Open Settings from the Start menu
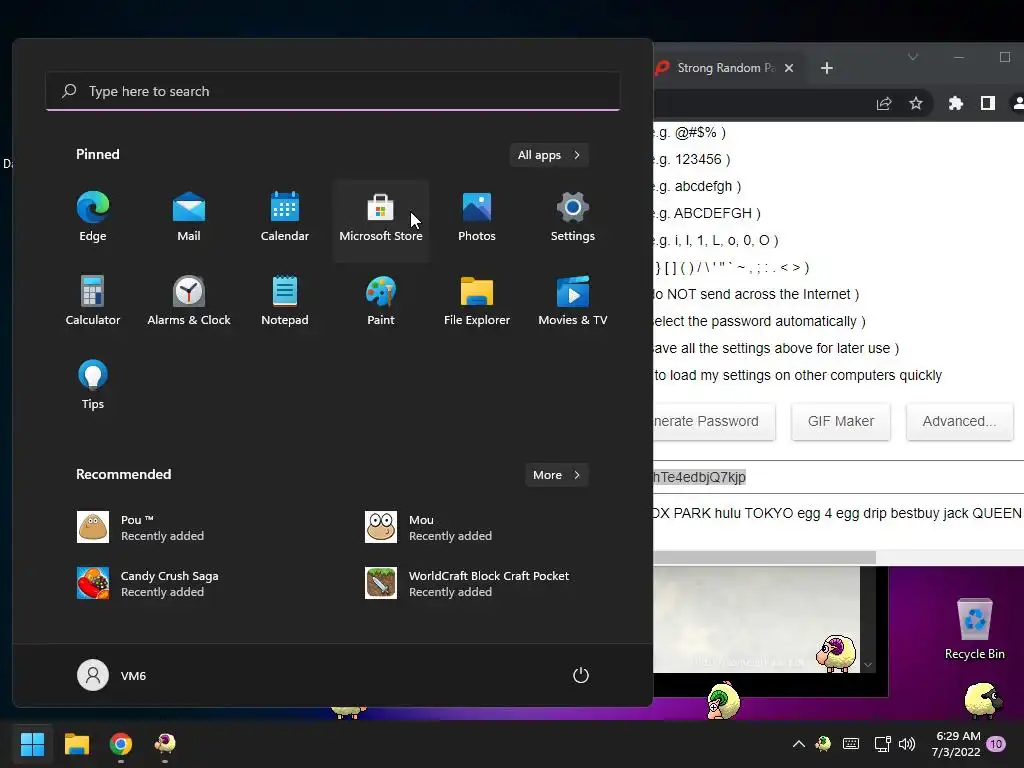Viewport: 1024px width, 768px height. coord(573,218)
